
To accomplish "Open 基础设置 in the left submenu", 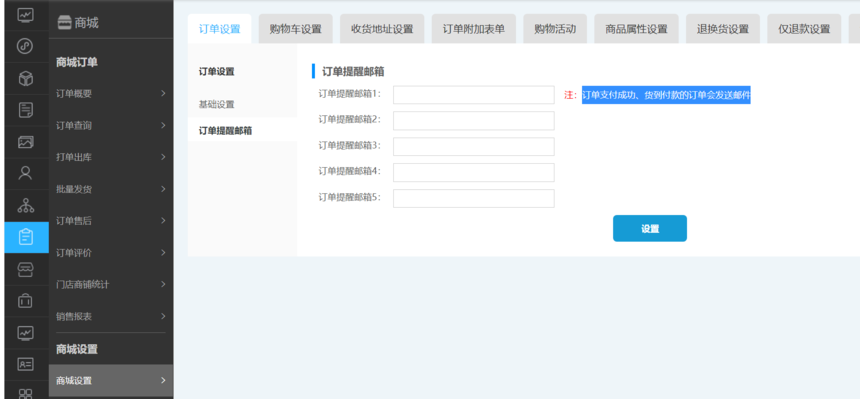I will [x=217, y=104].
